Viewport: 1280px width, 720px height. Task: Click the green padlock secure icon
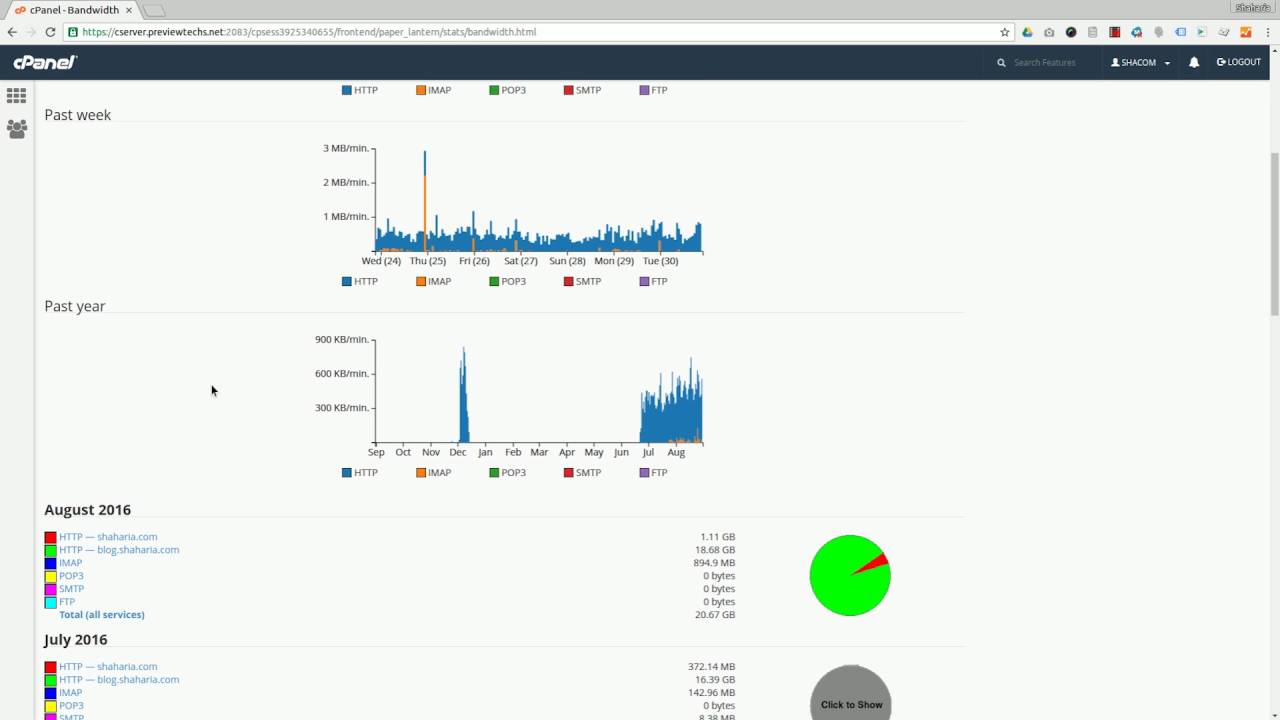(73, 32)
